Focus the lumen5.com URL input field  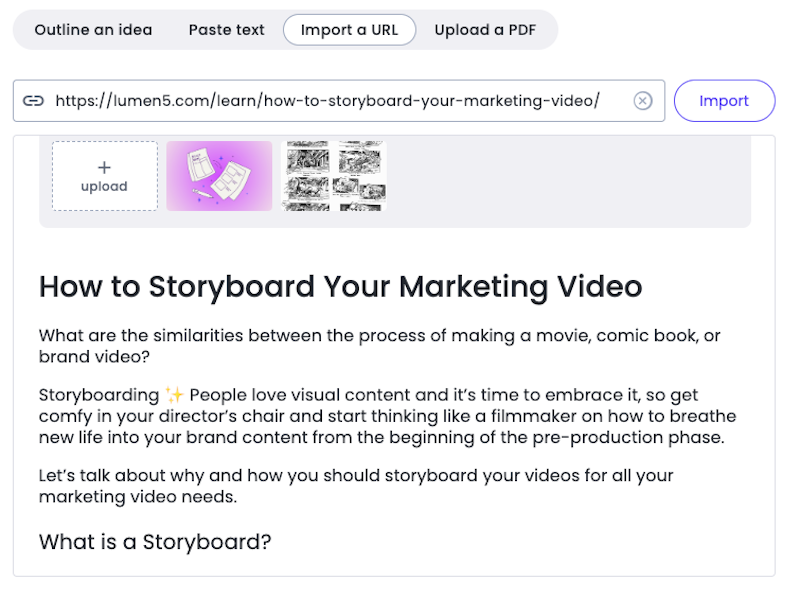339,101
